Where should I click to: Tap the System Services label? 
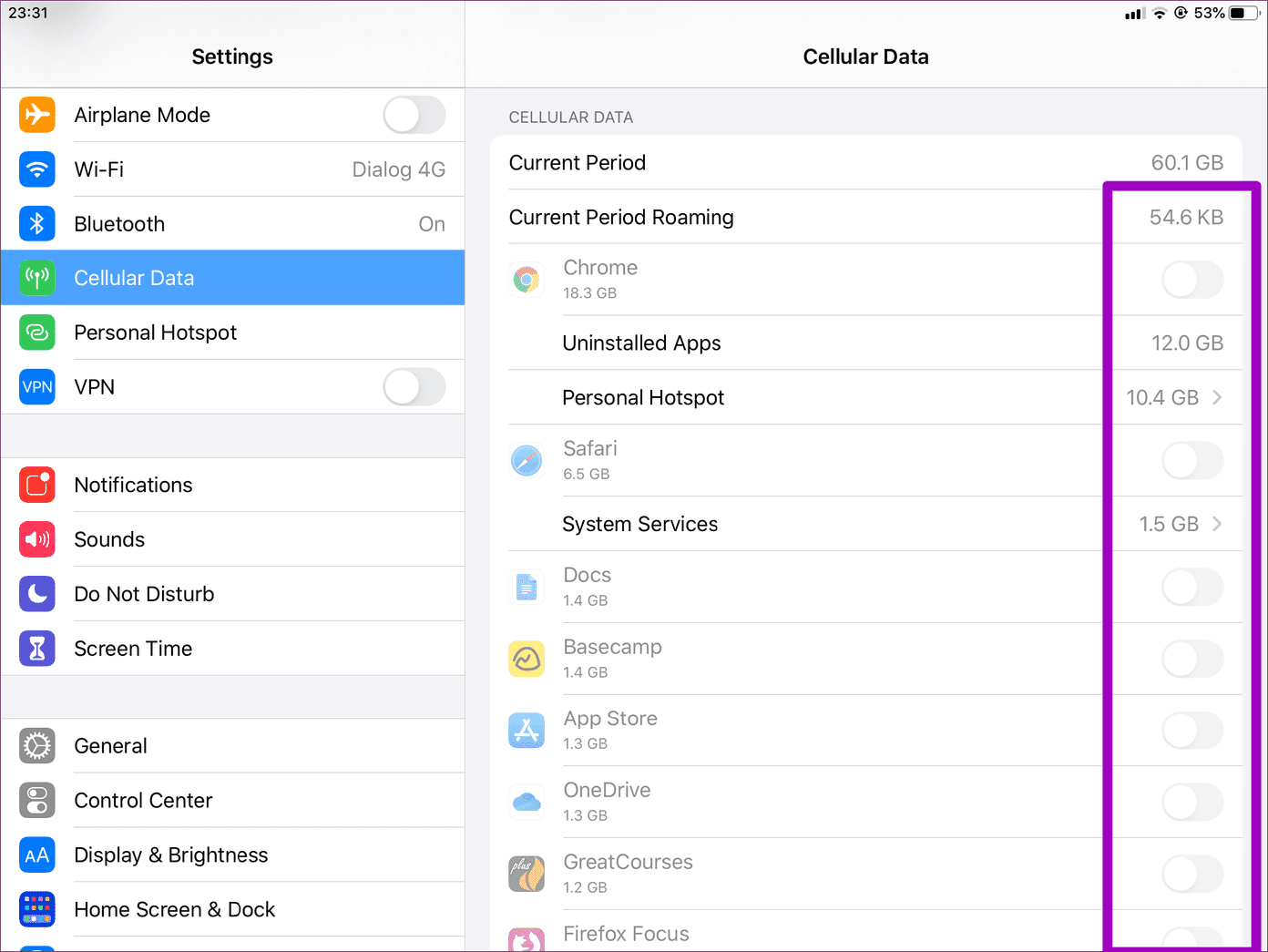tap(640, 524)
